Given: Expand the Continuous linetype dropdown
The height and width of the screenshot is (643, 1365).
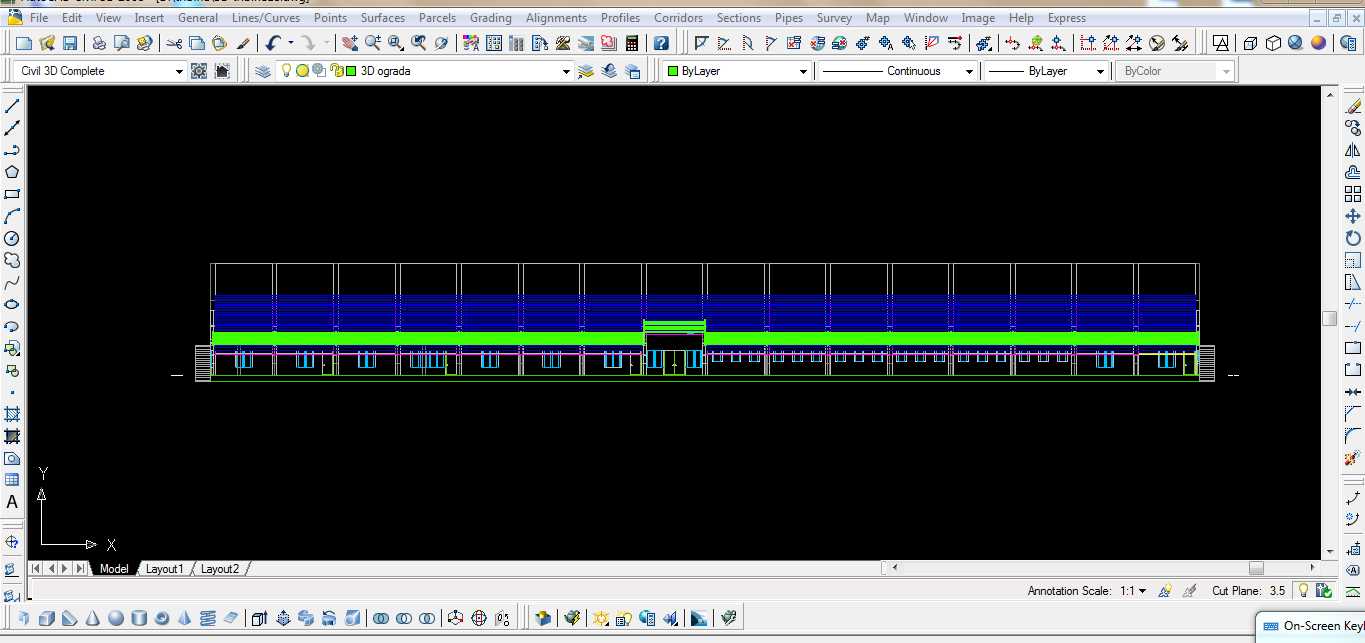Looking at the screenshot, I should point(896,71).
